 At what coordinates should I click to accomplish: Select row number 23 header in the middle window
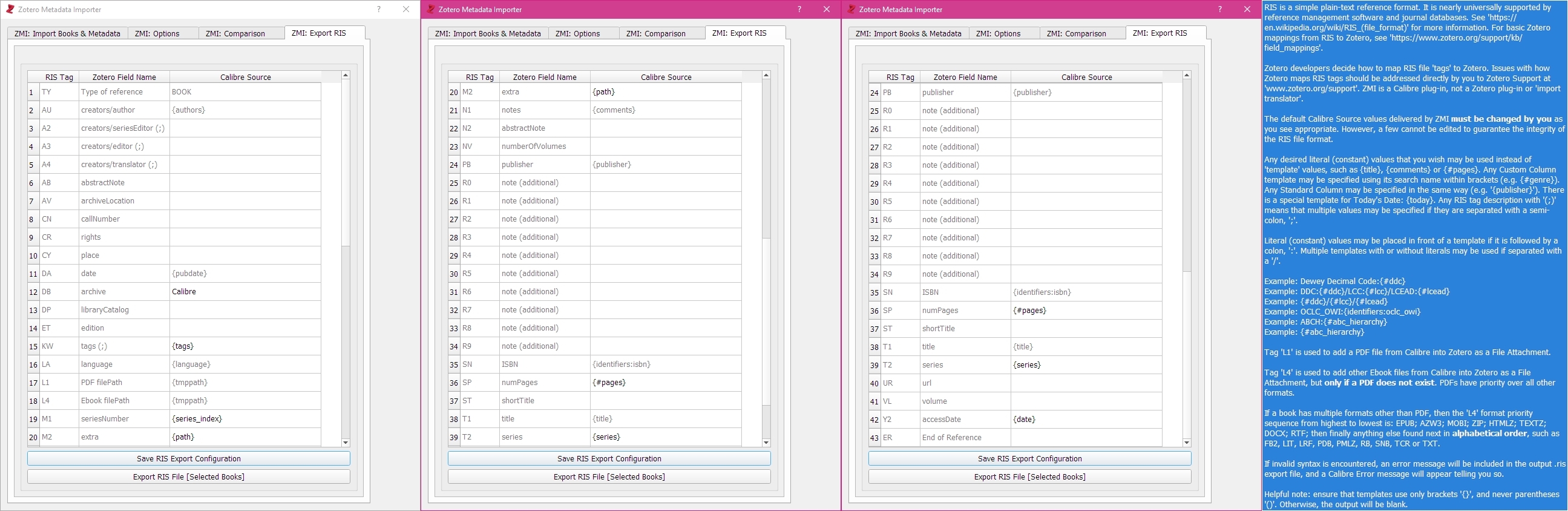454,146
